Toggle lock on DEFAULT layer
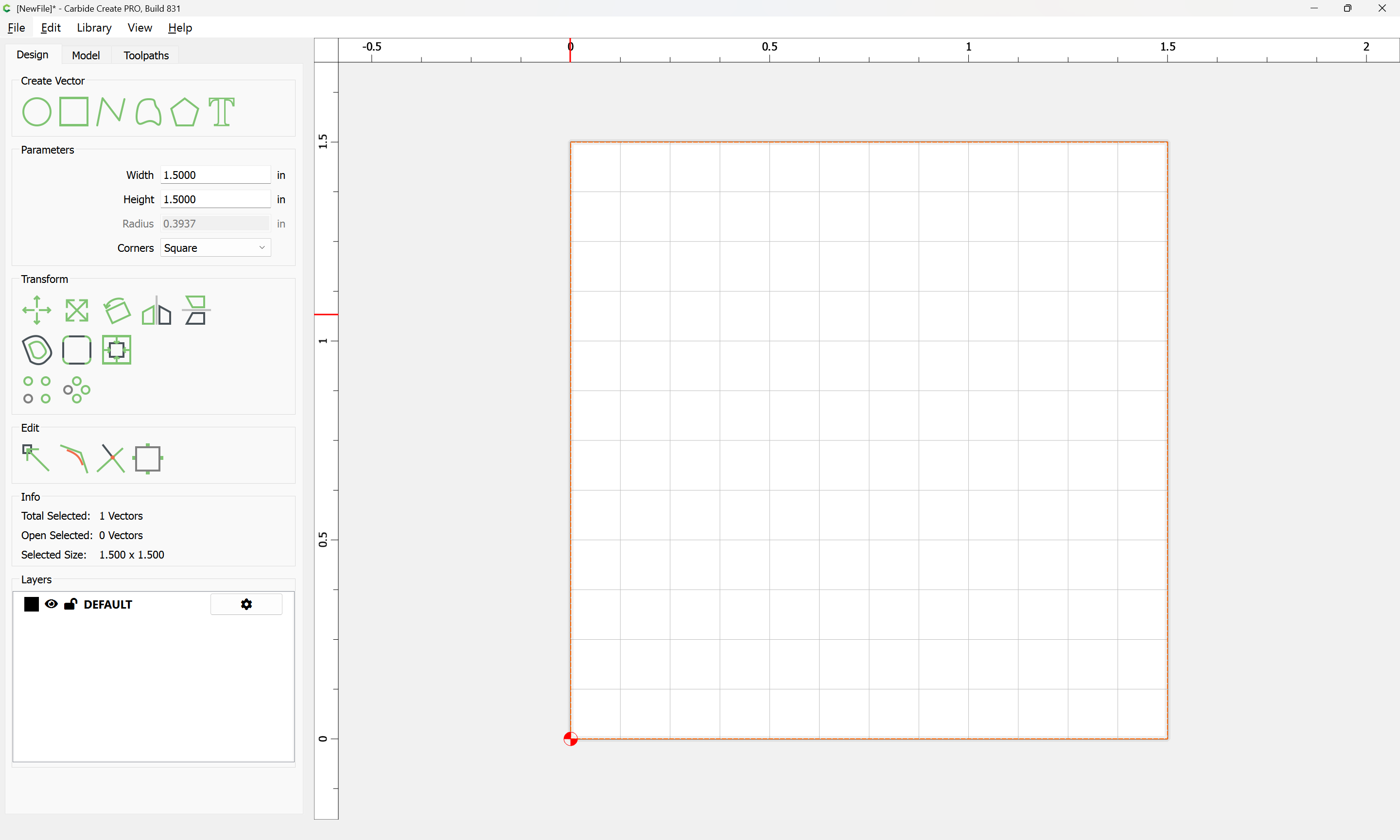1400x840 pixels. pos(70,604)
